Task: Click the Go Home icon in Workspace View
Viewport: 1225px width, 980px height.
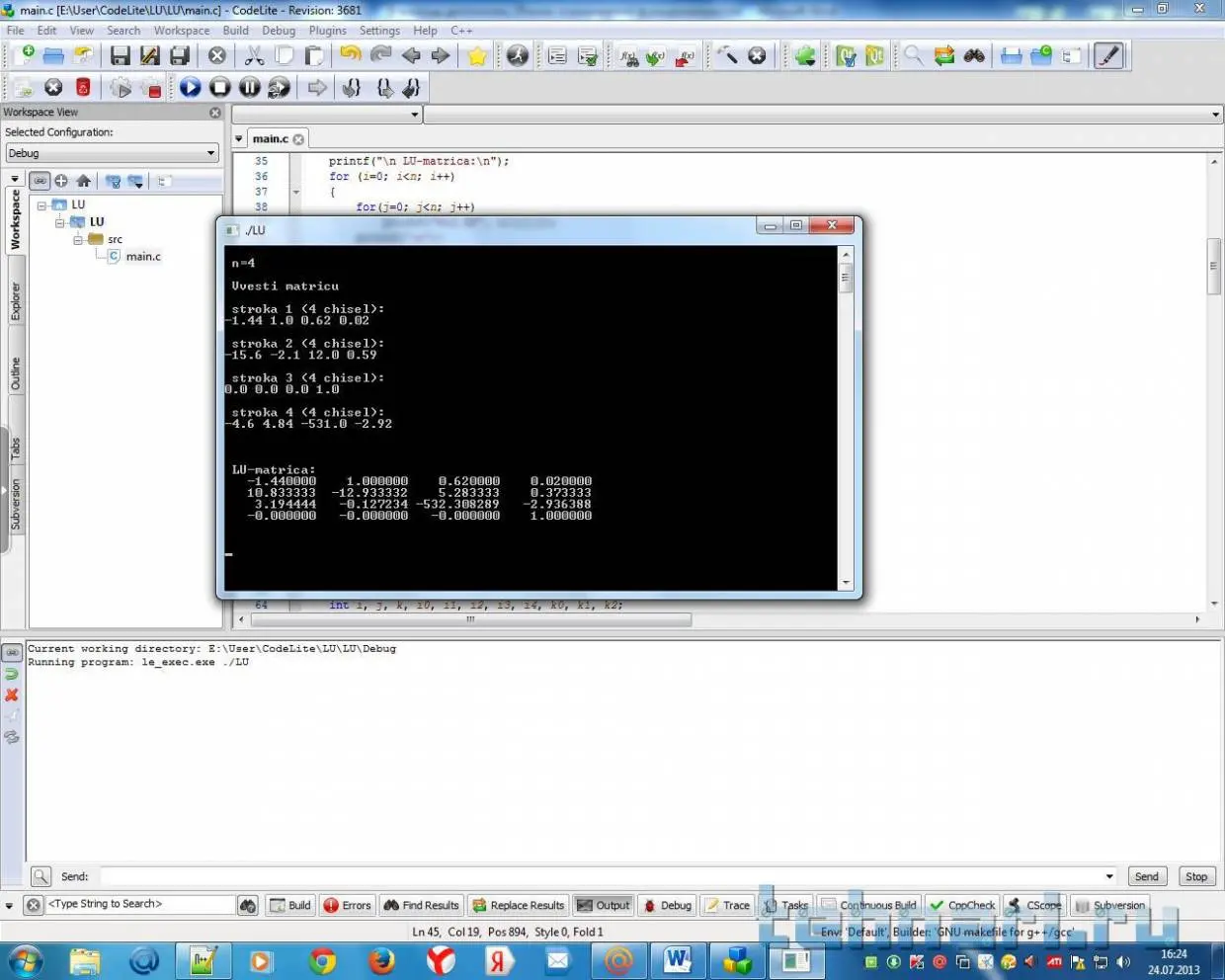Action: click(x=84, y=181)
